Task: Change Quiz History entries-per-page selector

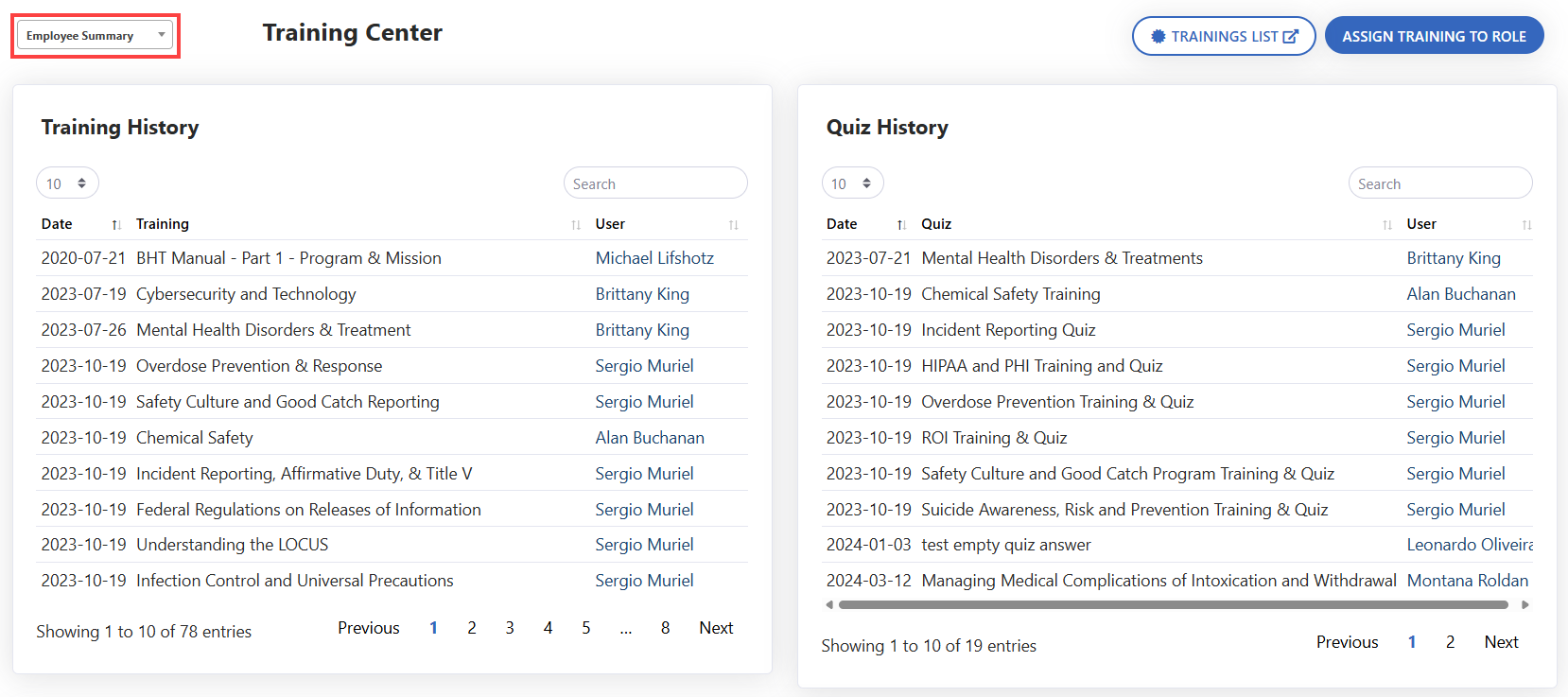Action: point(852,183)
